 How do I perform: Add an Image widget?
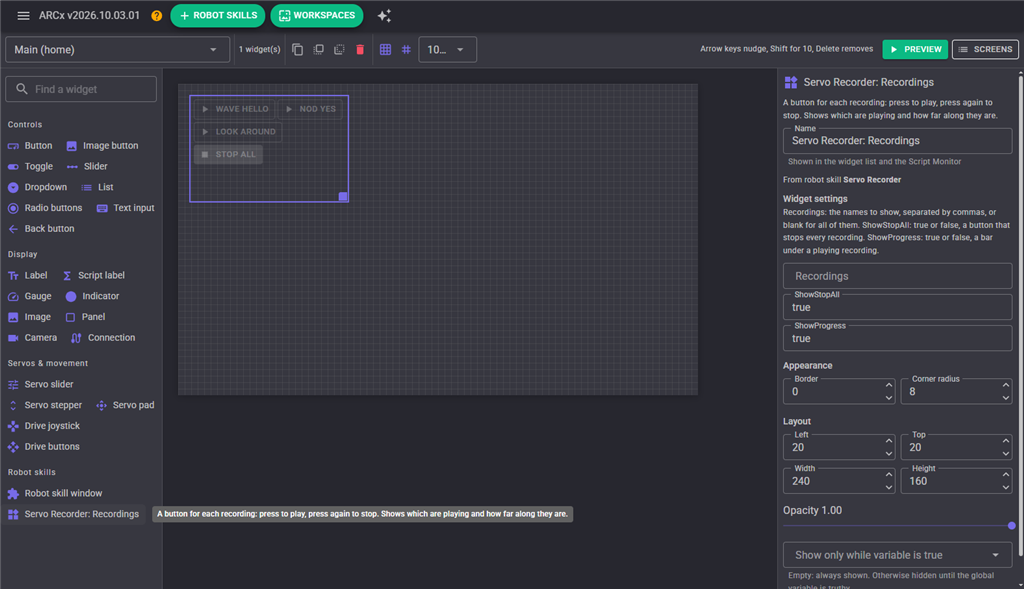tap(29, 317)
